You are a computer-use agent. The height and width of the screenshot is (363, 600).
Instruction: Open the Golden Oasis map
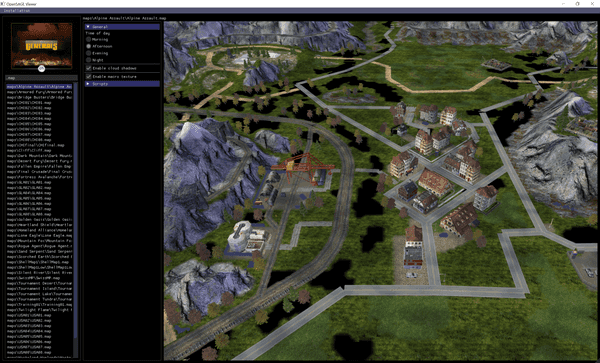39,220
